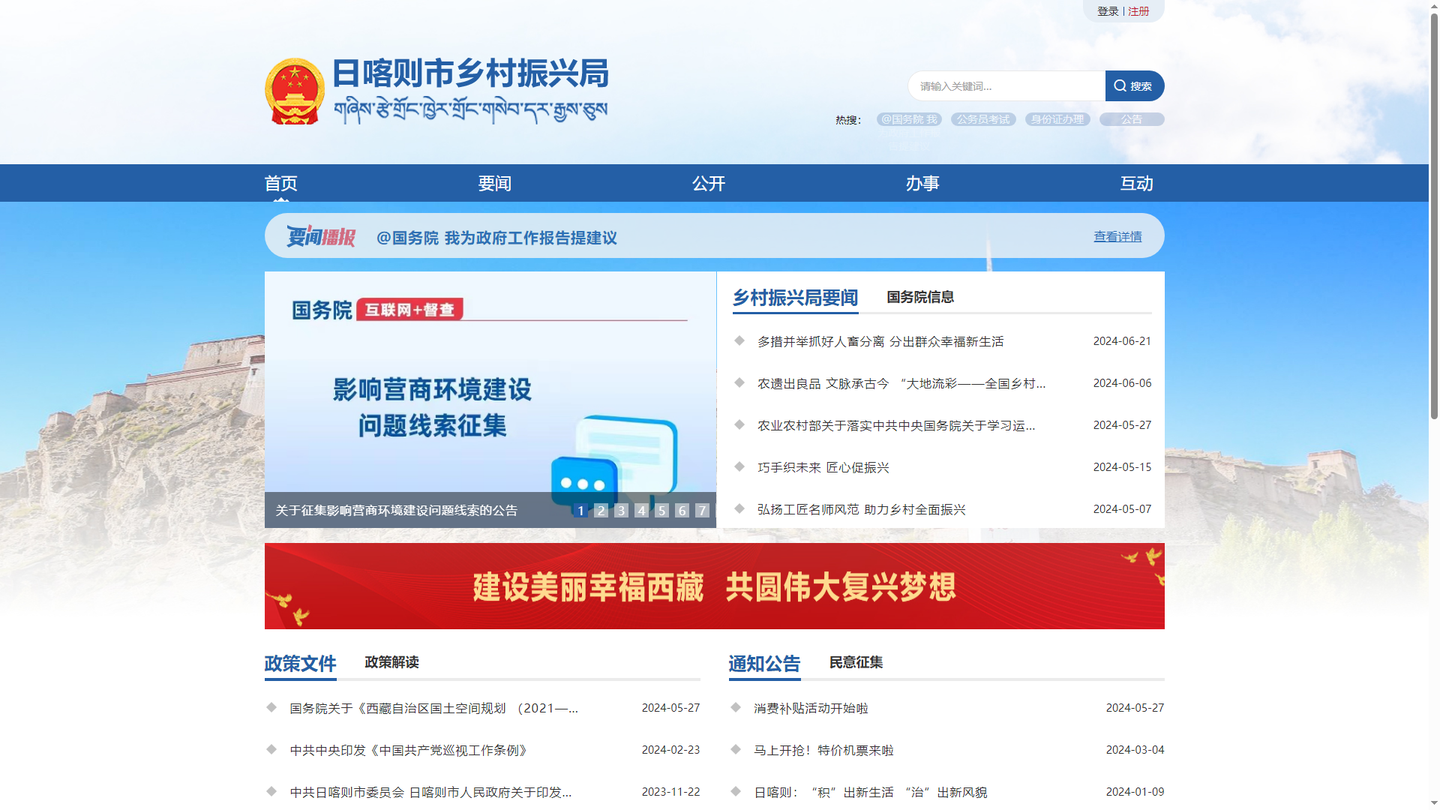Click date 2023-11-22 in policy list
This screenshot has width=1440, height=810.
click(x=671, y=791)
